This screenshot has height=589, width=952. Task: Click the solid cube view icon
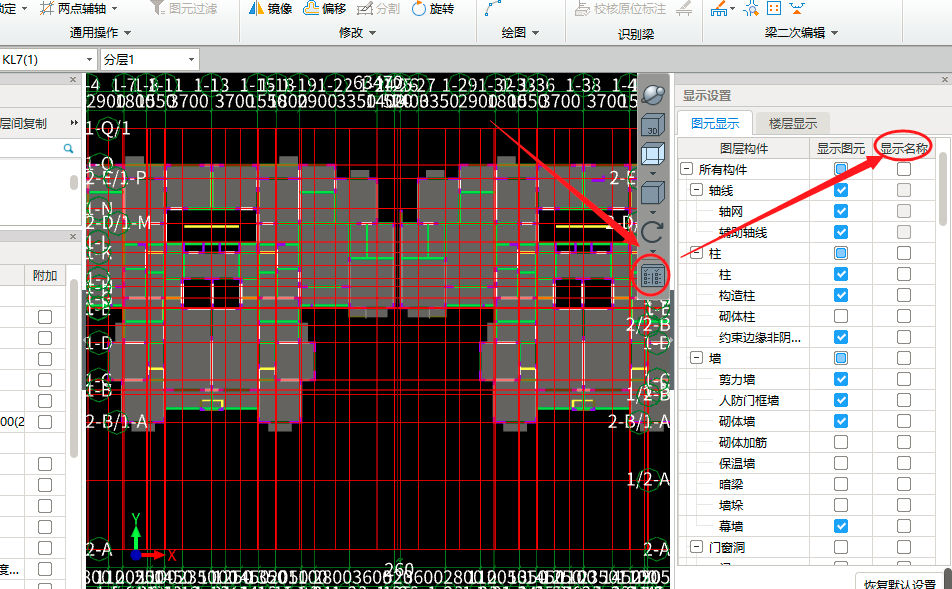(653, 193)
